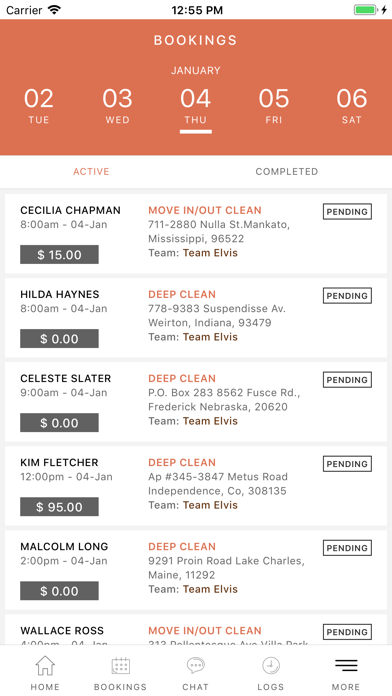Open the Logs clock icon
Image resolution: width=392 pixels, height=696 pixels.
coord(271,666)
